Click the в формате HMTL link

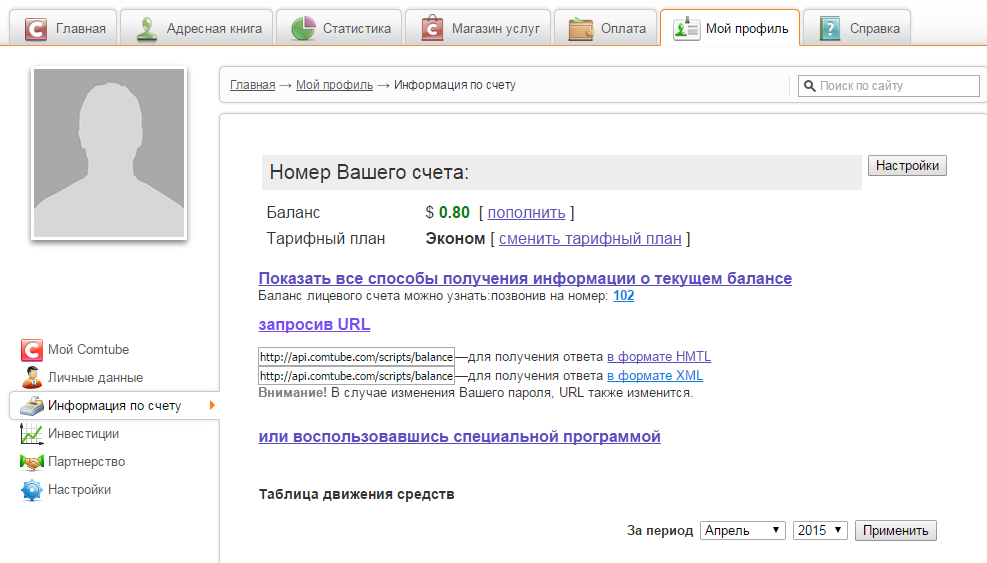point(659,356)
